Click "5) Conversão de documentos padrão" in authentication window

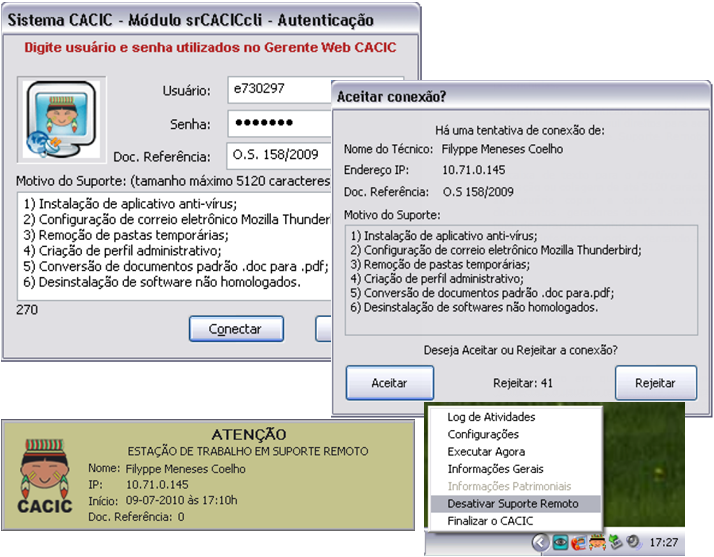(176, 266)
